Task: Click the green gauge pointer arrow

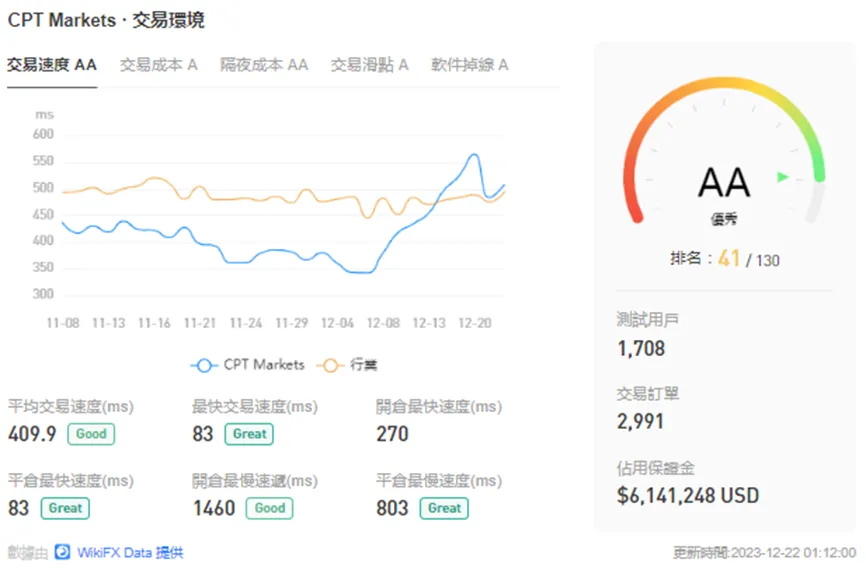Action: point(783,177)
